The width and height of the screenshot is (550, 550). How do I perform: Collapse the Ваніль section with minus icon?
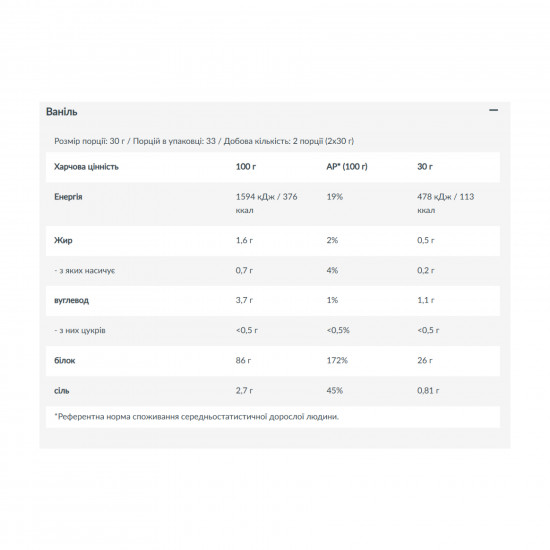pyautogui.click(x=494, y=110)
